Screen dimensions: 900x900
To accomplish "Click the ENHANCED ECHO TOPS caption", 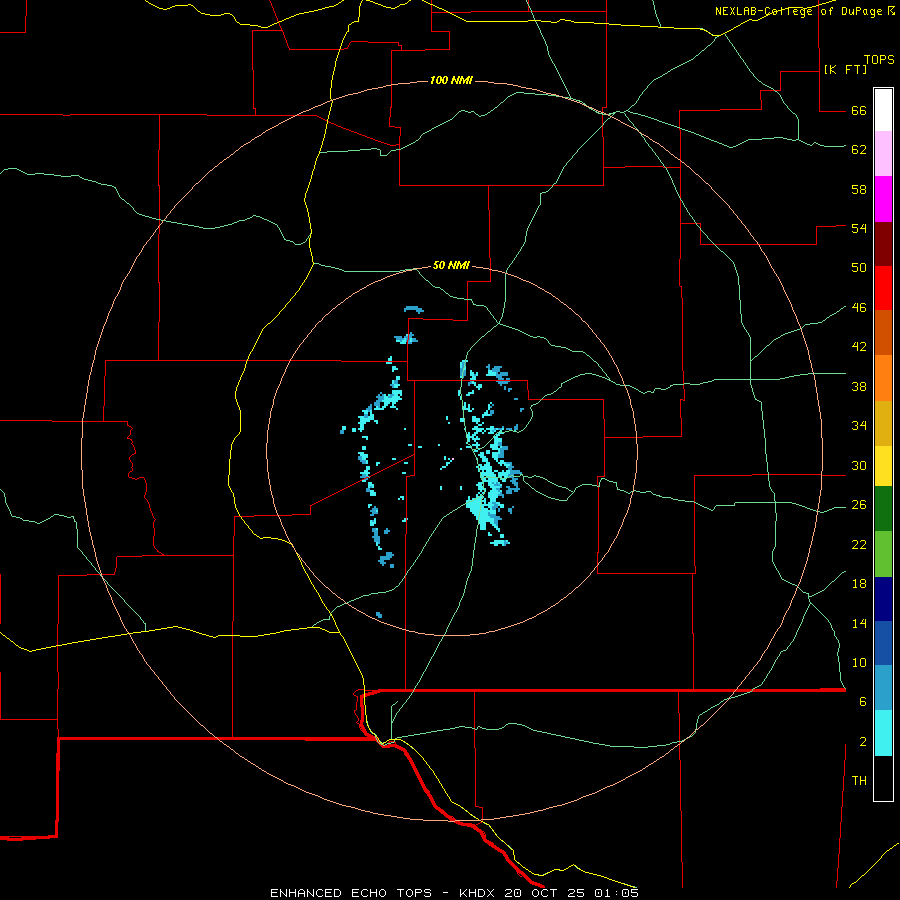I will tap(351, 893).
